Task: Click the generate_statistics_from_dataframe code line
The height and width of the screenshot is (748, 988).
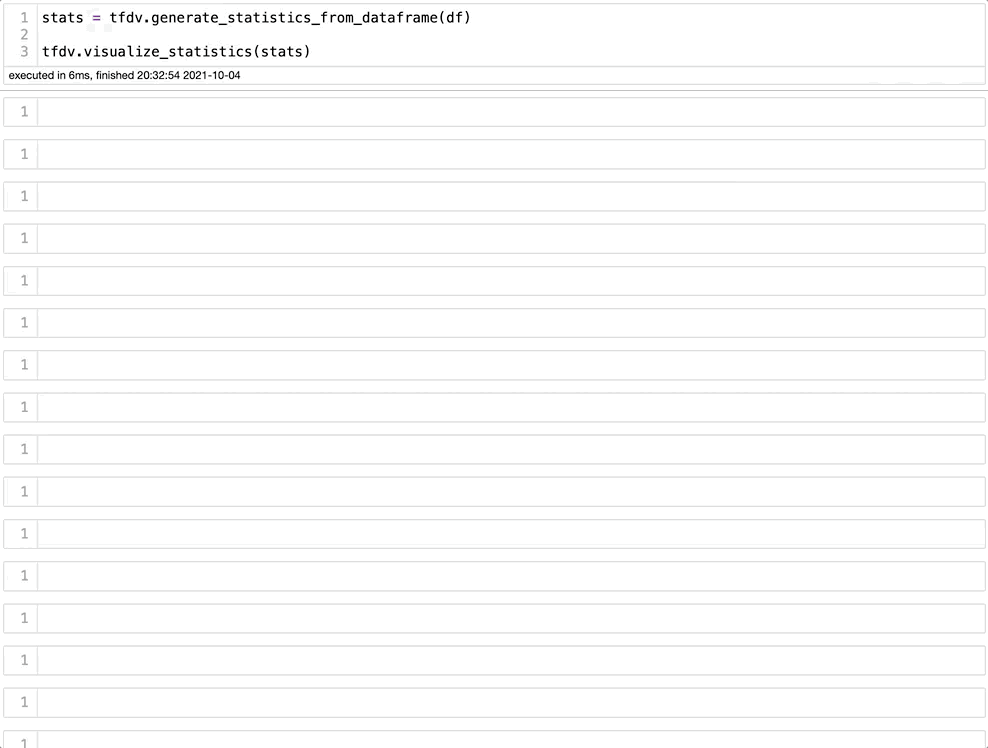Action: [256, 18]
